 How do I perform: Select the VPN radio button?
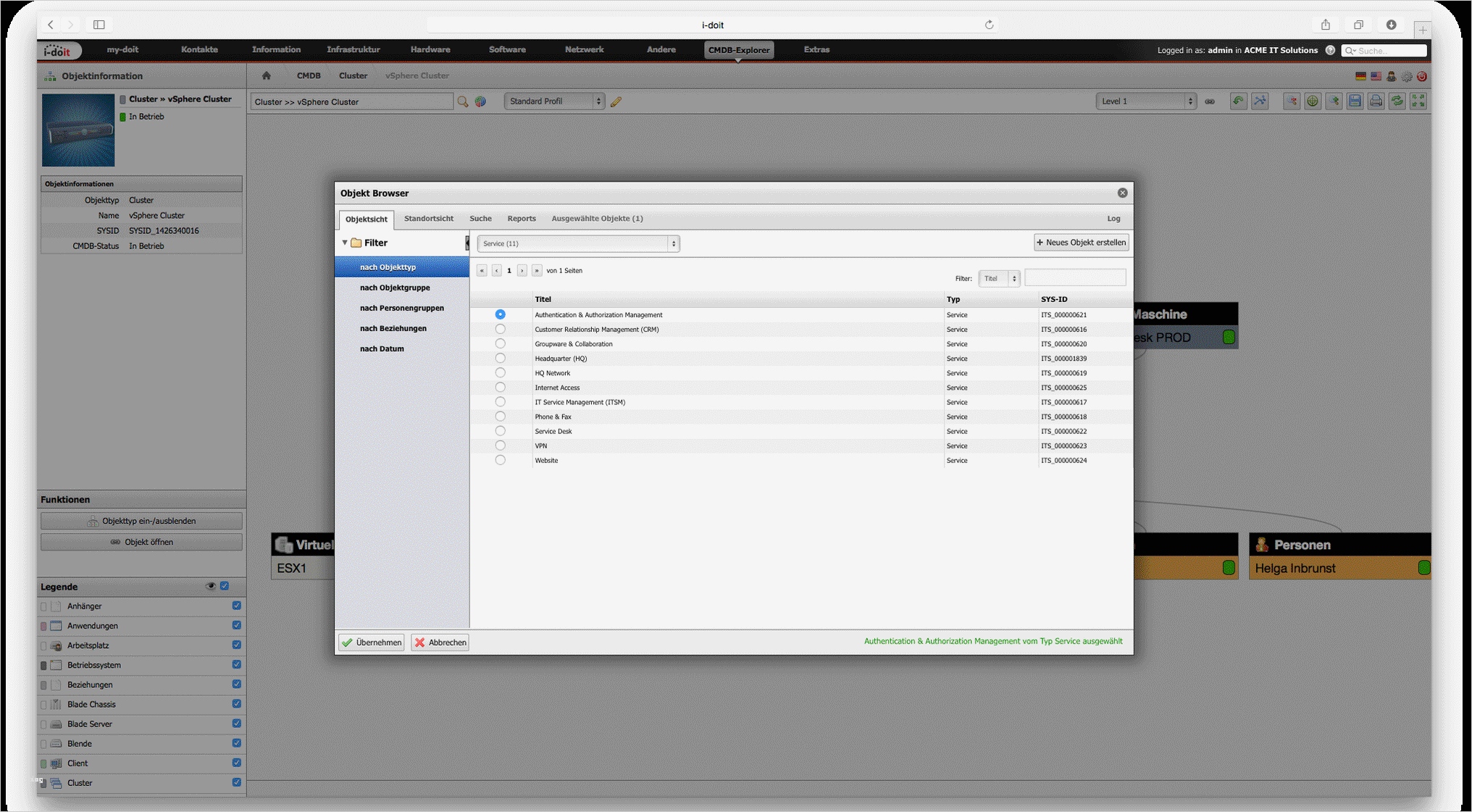click(x=500, y=445)
